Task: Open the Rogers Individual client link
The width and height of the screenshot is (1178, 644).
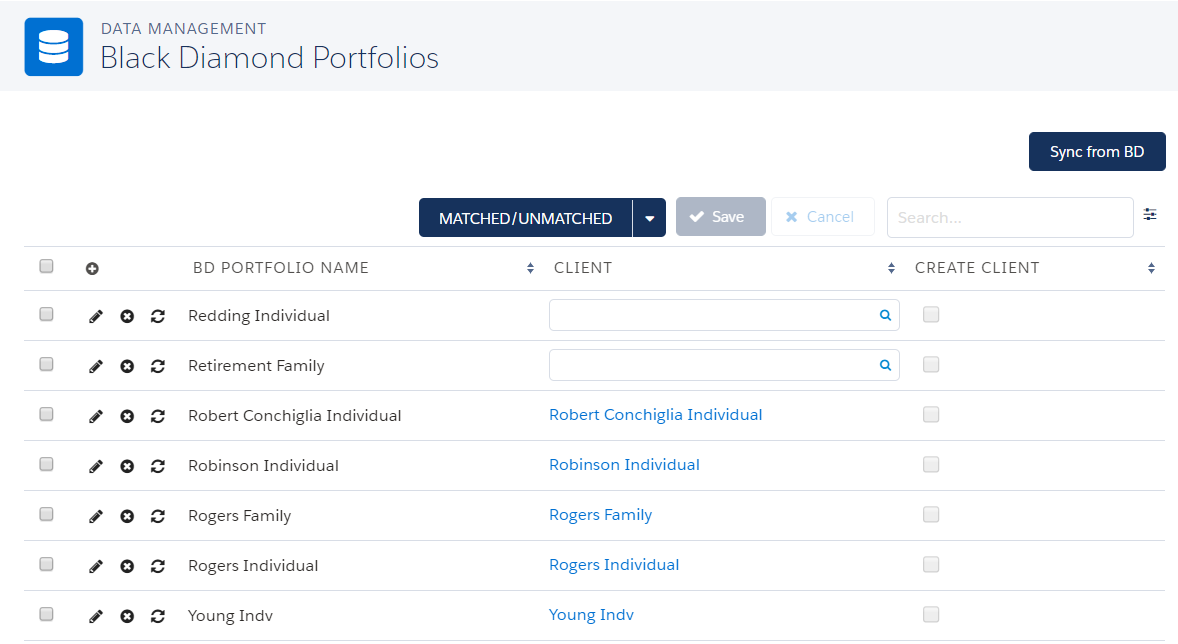Action: [x=614, y=564]
